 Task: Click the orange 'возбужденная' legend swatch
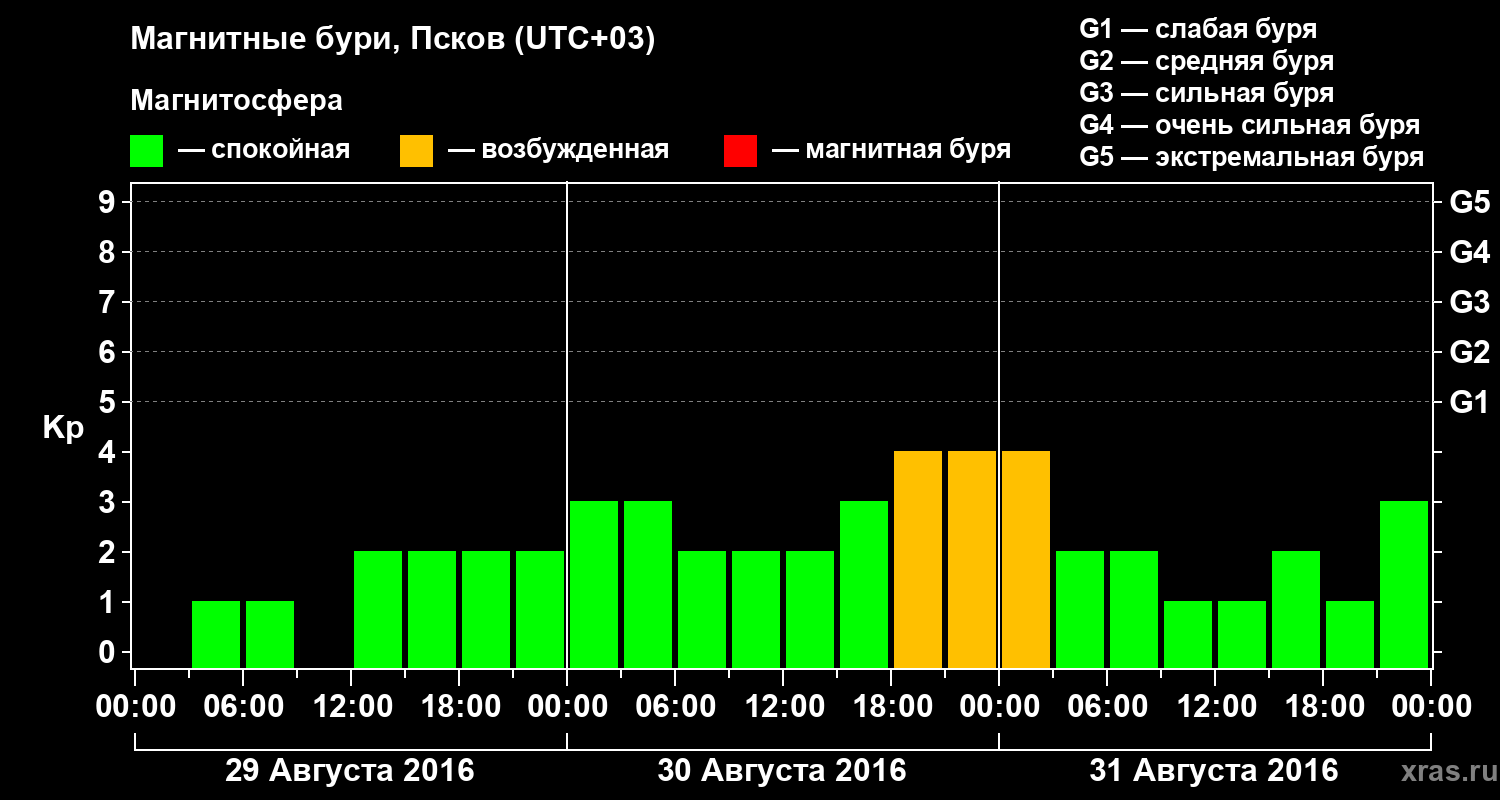click(x=416, y=151)
